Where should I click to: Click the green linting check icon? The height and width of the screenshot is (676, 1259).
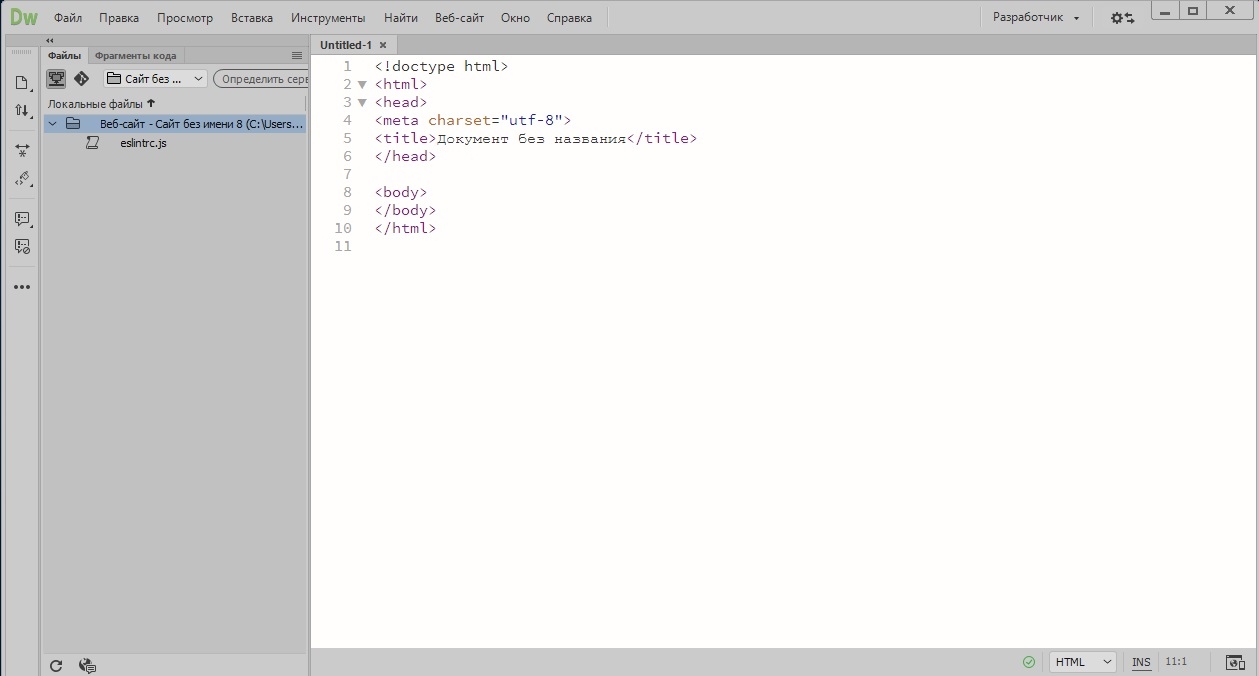click(1028, 661)
